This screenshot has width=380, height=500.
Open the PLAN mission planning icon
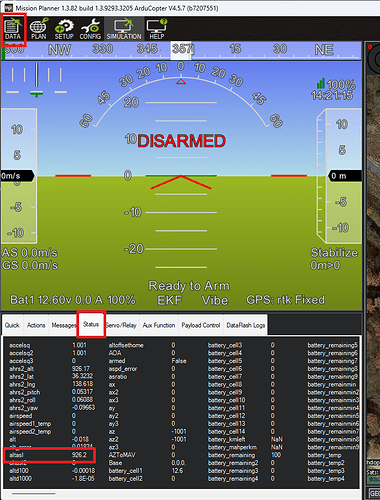39,29
